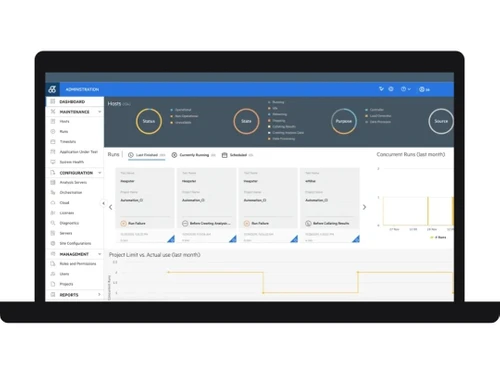Click the Administration header title
This screenshot has height=375, width=500.
82,89
